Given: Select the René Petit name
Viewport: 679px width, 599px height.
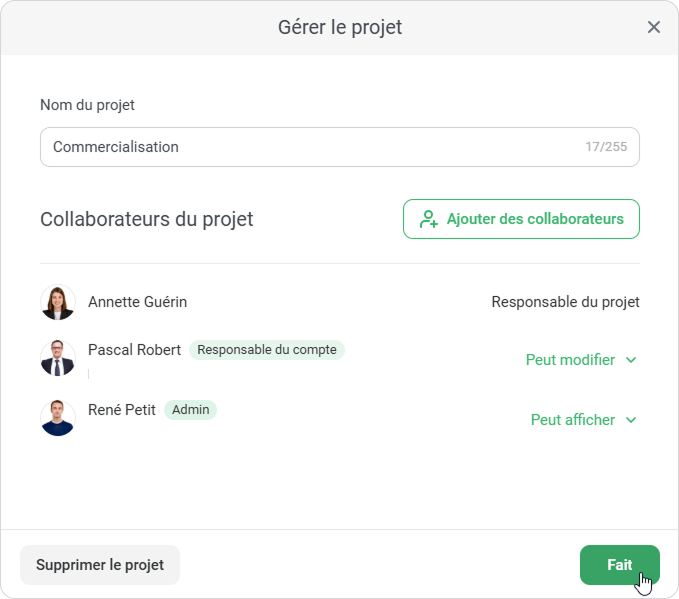Looking at the screenshot, I should pos(122,410).
